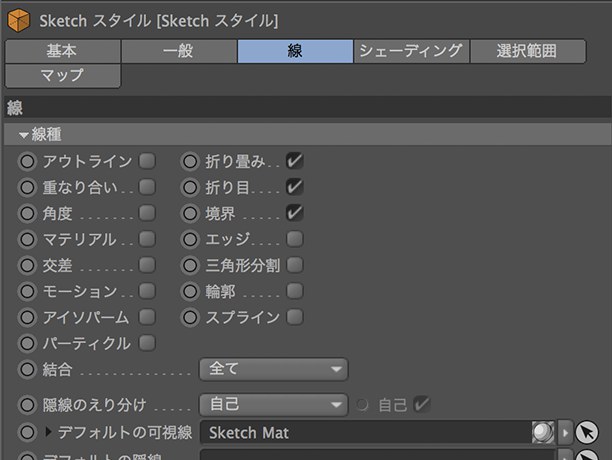
Task: Enable the アイソパーム checkbox
Action: click(x=147, y=317)
